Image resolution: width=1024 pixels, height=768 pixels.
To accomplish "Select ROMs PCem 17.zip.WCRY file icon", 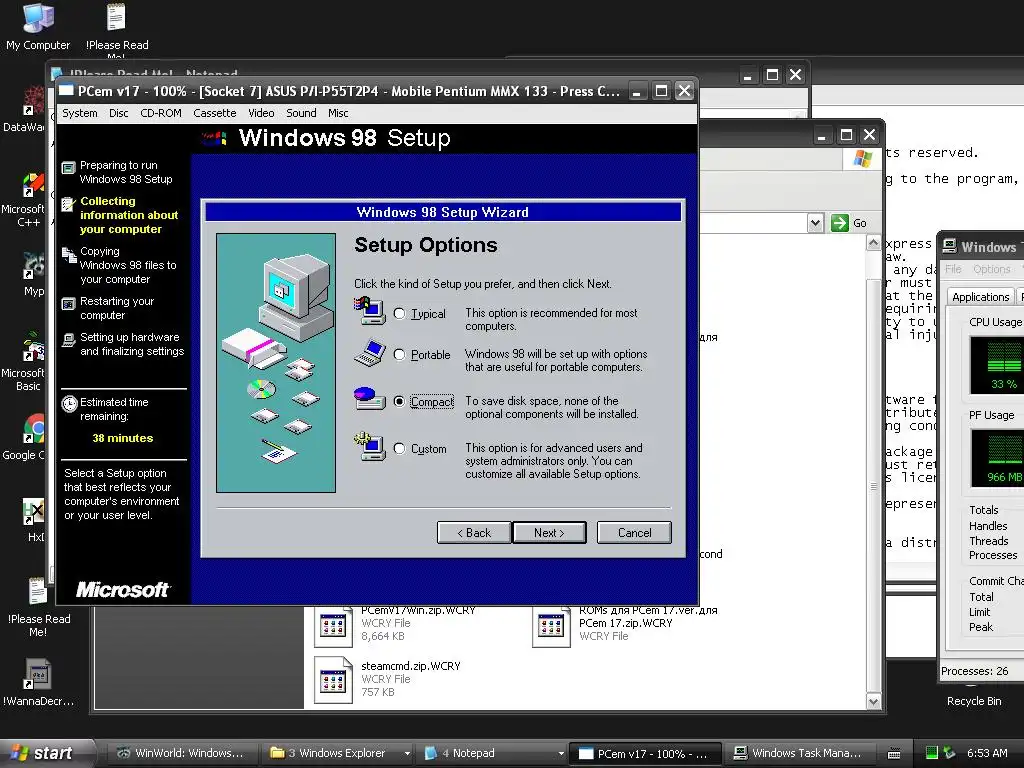I will (x=551, y=627).
